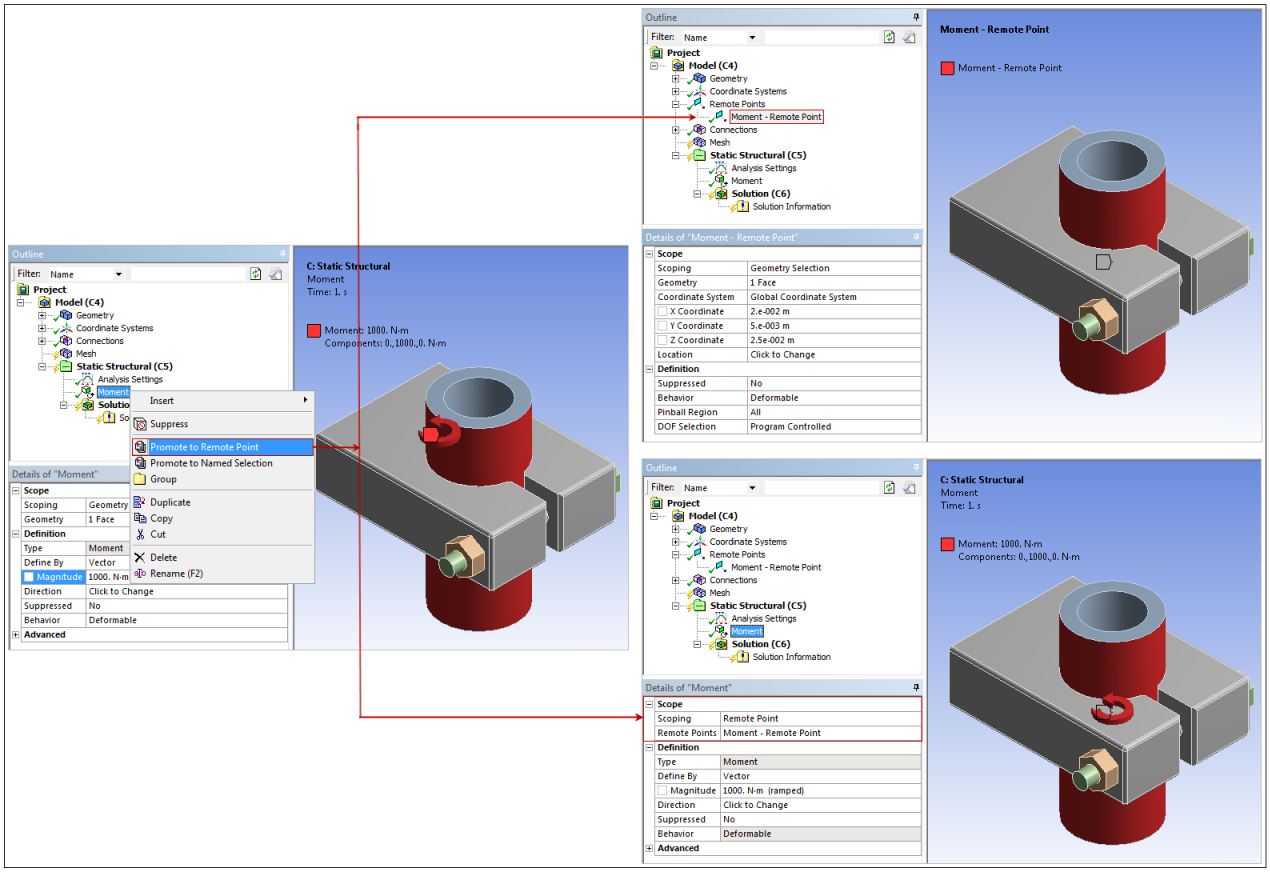1270x872 pixels.
Task: Click filter text field in bottom-right Outline
Action: [x=821, y=487]
